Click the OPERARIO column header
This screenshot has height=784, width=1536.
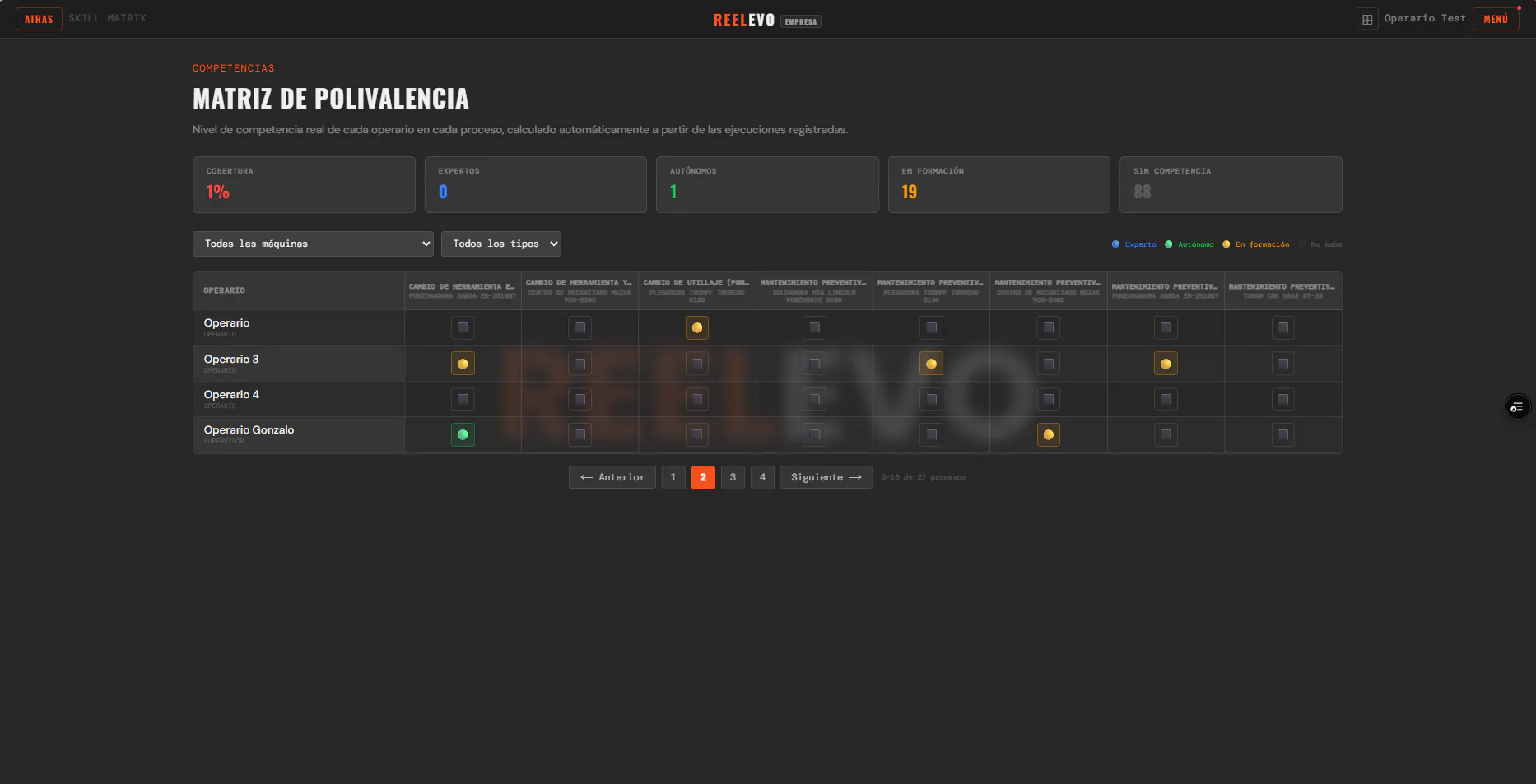pos(299,291)
